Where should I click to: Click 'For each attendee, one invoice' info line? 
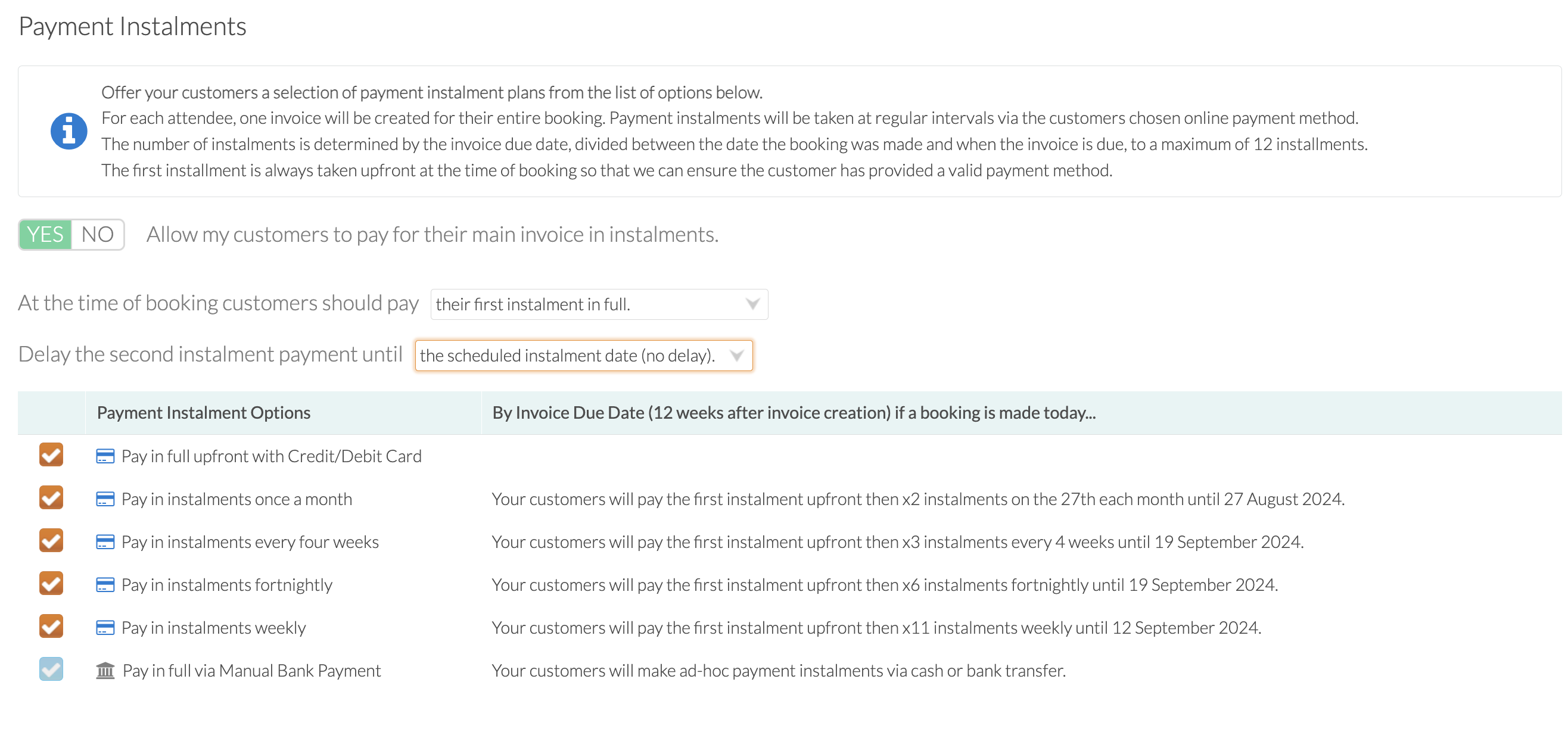[730, 118]
